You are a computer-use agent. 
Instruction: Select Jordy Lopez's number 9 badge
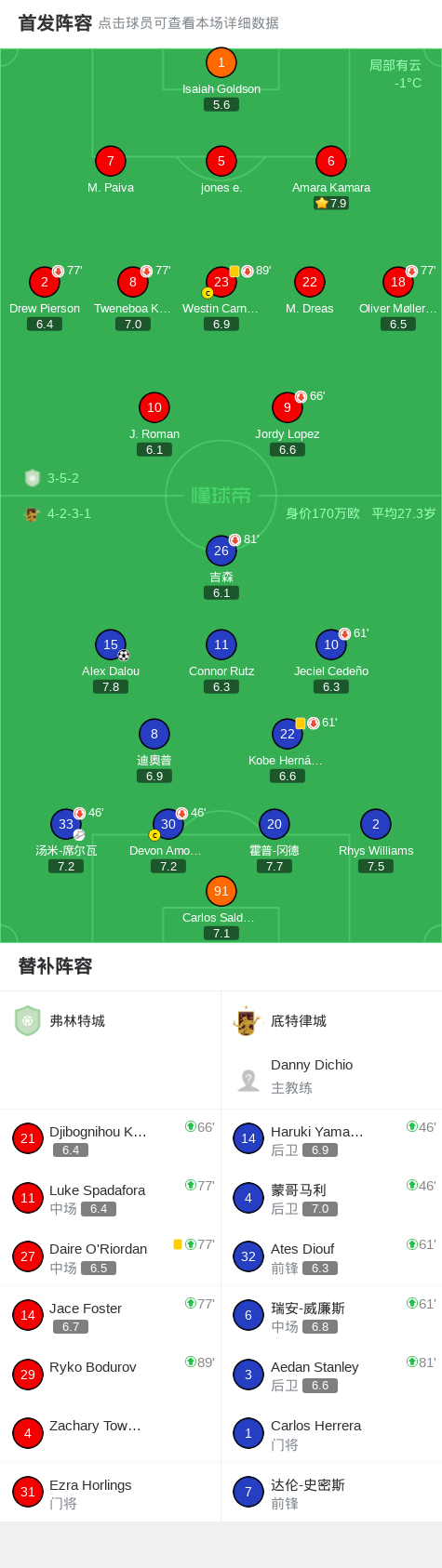288,407
